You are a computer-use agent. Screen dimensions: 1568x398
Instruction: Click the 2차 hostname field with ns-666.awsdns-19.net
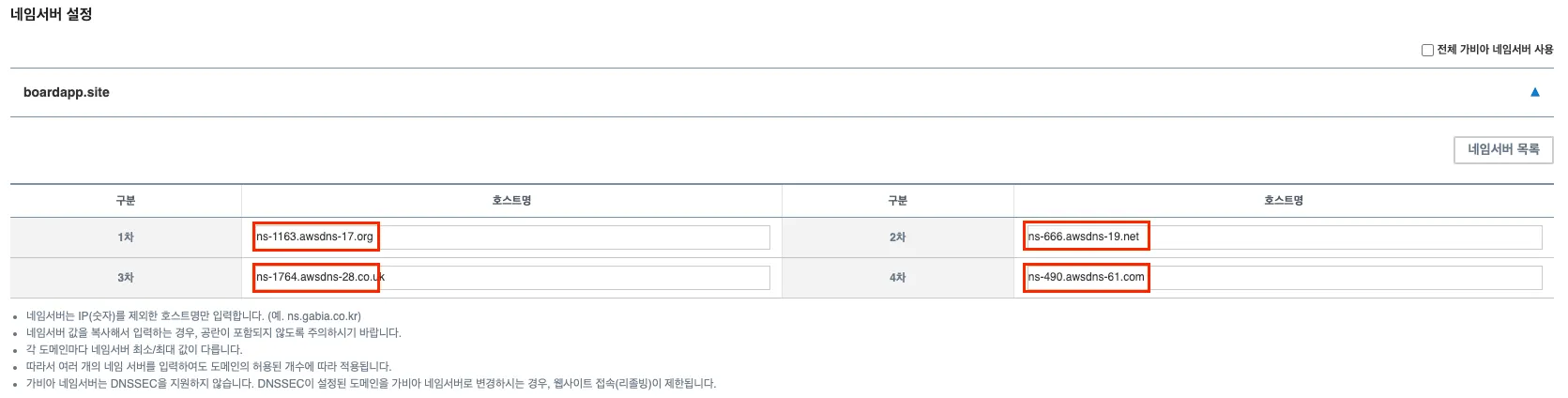(x=1283, y=237)
